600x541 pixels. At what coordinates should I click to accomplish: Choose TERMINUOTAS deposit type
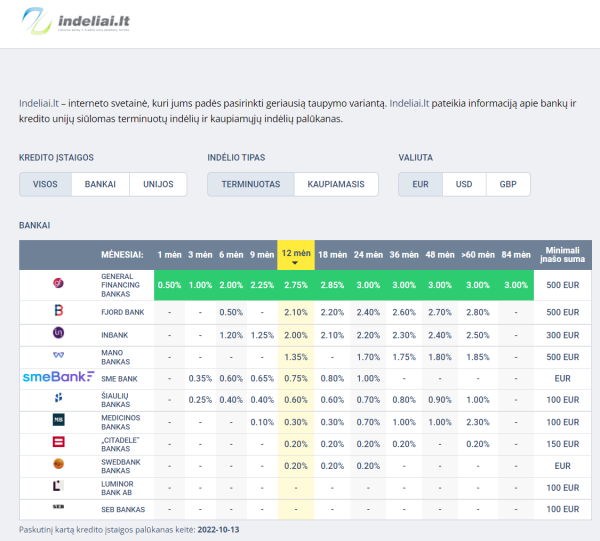251,184
